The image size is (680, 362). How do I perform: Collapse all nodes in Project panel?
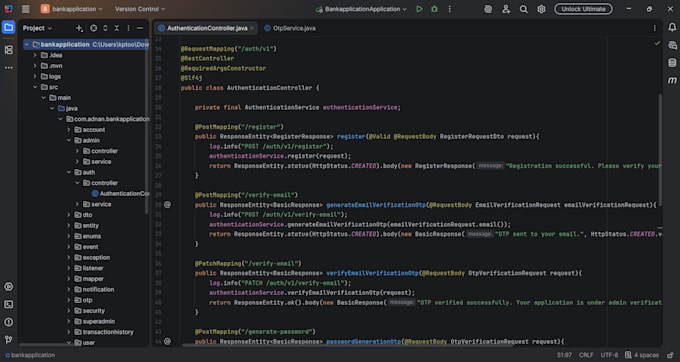click(117, 28)
